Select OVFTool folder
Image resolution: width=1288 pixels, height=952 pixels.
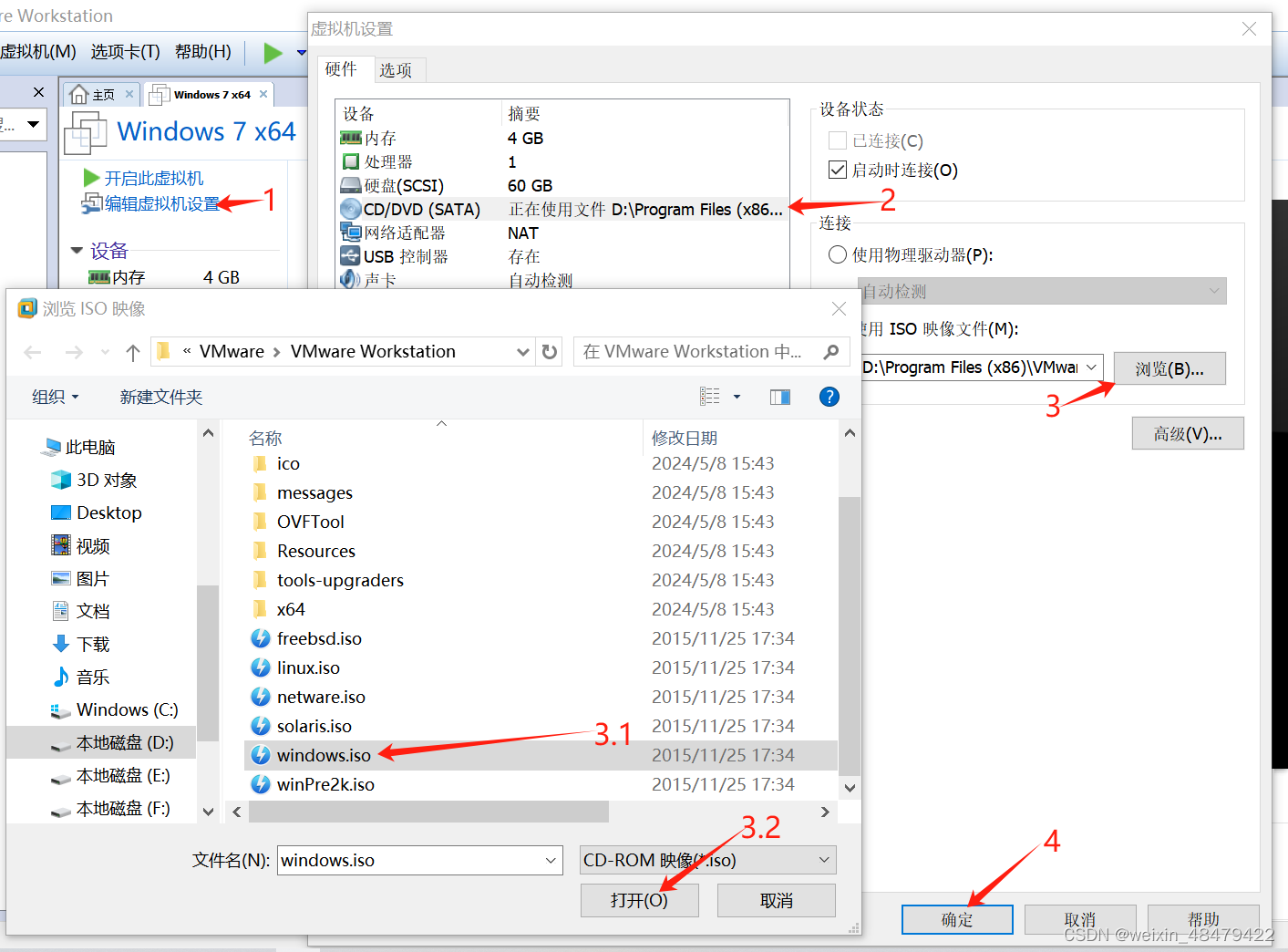coord(310,522)
